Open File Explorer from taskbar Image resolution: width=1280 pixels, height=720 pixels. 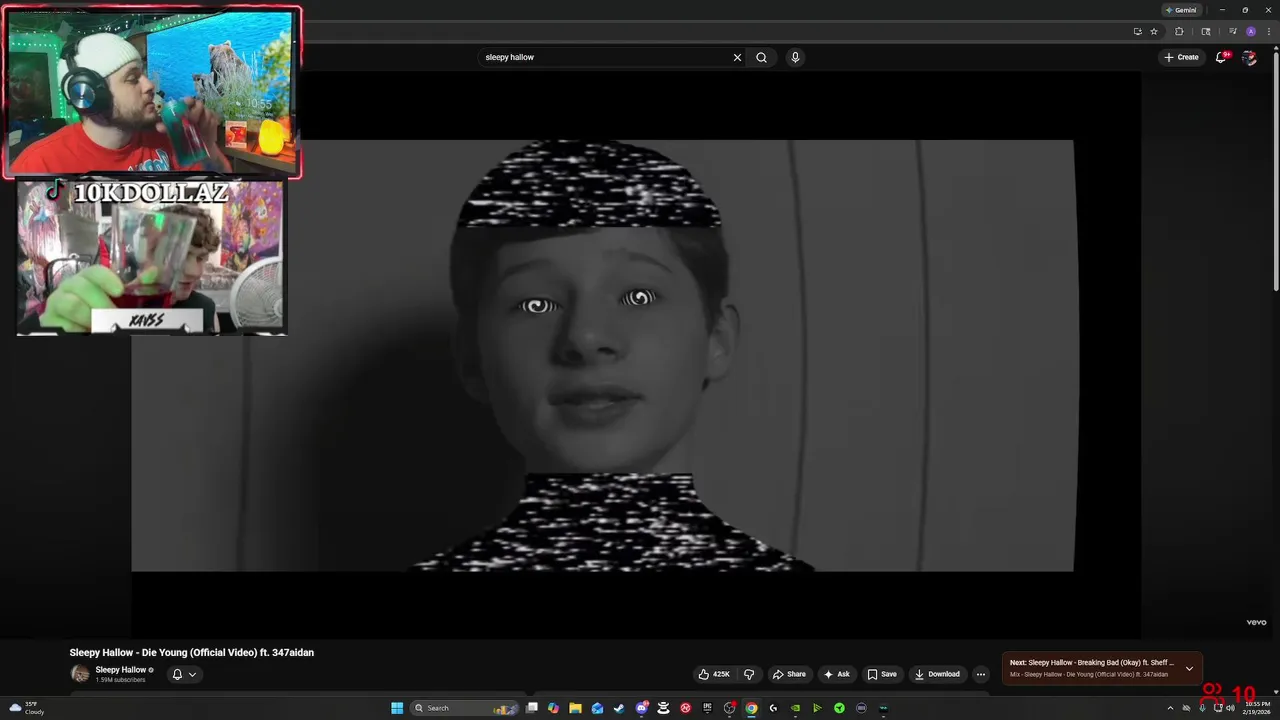pyautogui.click(x=575, y=708)
